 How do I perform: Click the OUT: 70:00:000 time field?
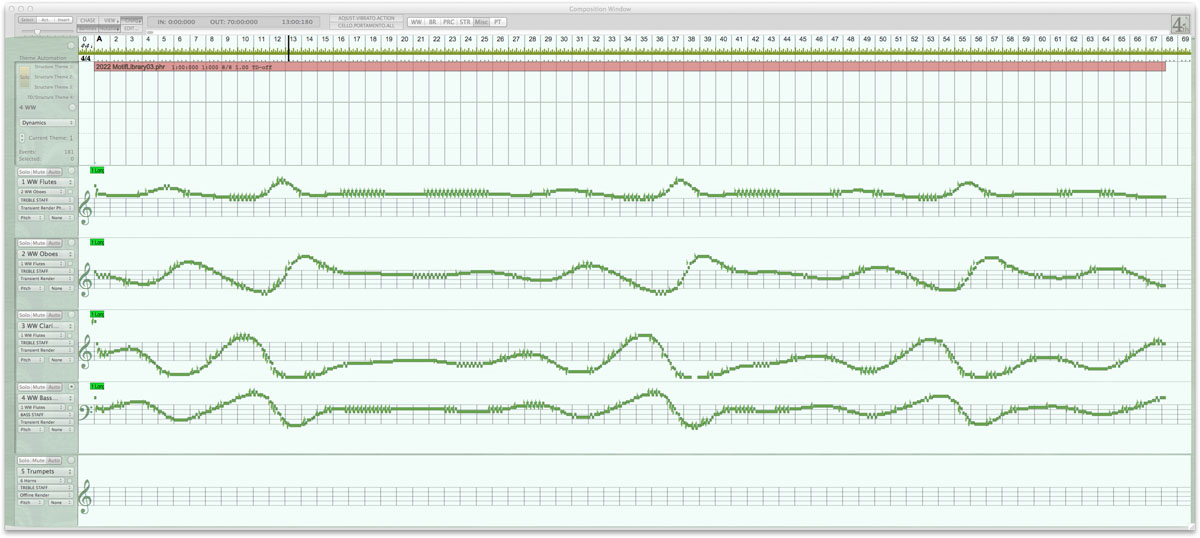(x=234, y=22)
